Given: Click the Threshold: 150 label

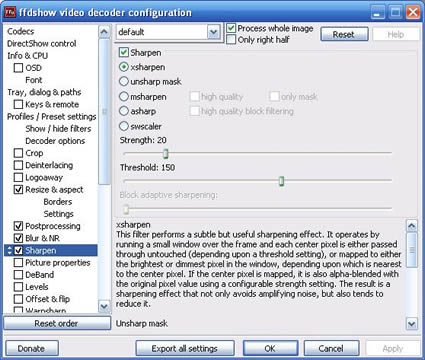Looking at the screenshot, I should pos(147,167).
